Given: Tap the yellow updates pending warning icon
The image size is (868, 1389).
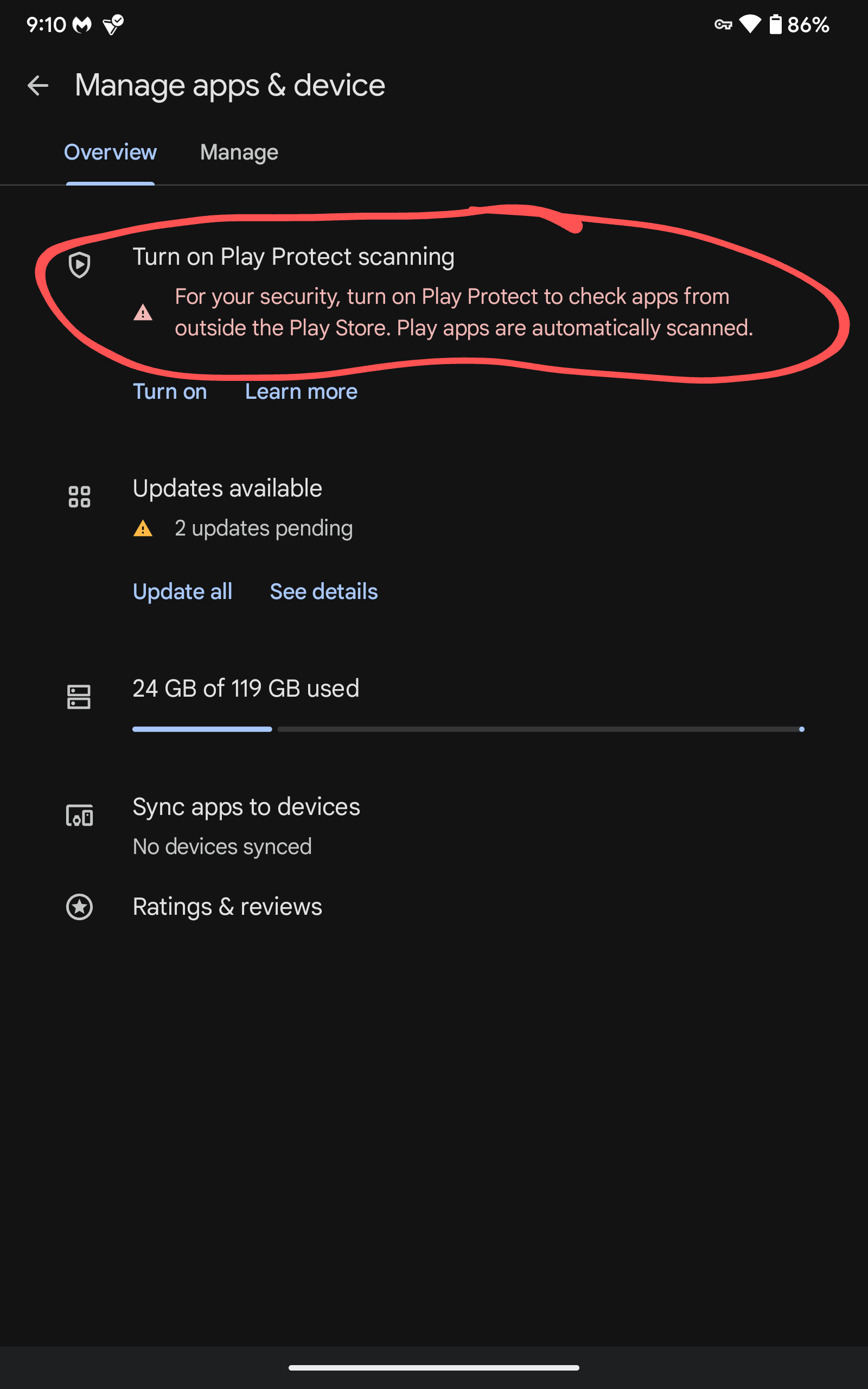Looking at the screenshot, I should point(143,528).
